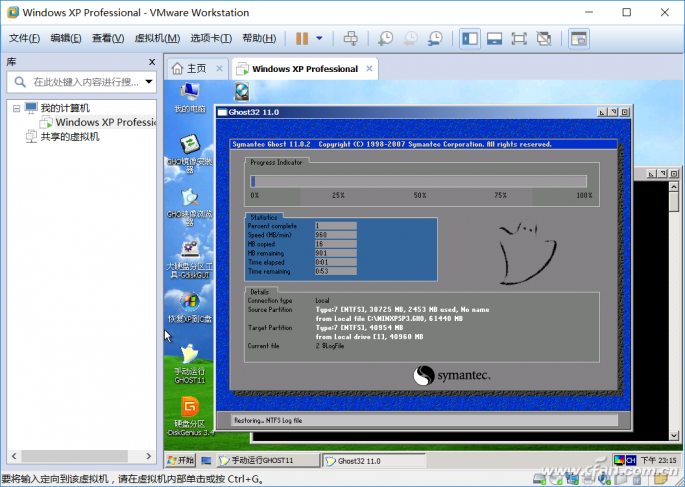Open the 虚拟机(M) menu
Viewport: 685px width, 487px height.
pyautogui.click(x=157, y=38)
